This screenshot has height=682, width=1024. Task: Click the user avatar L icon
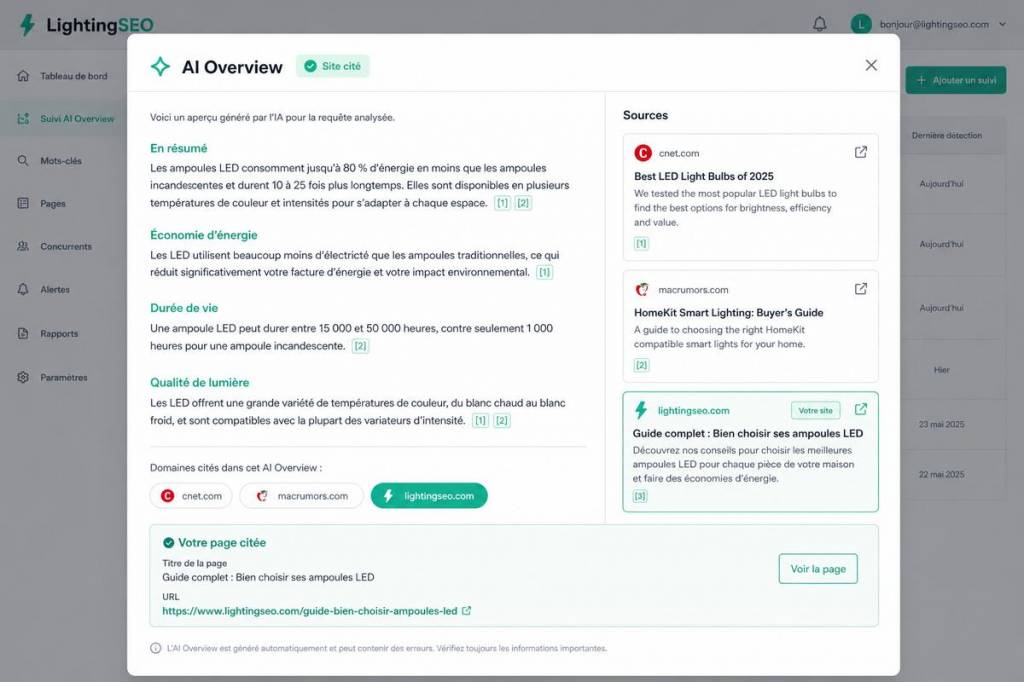pos(861,24)
